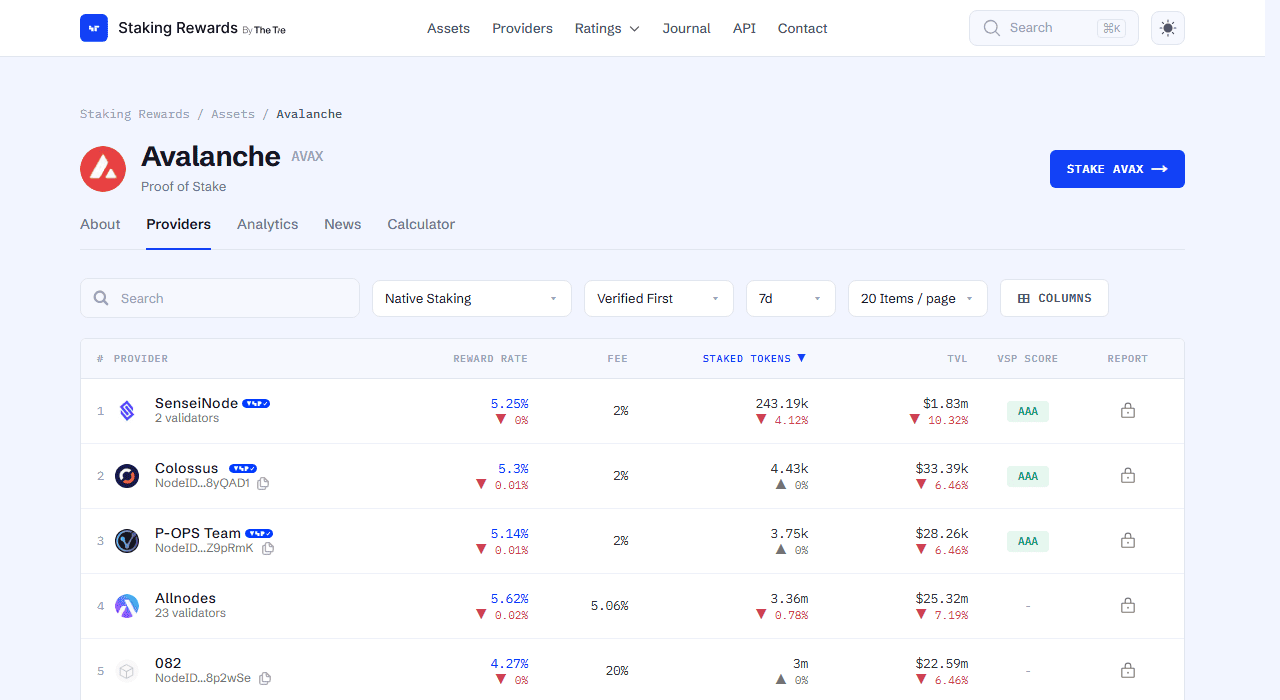The height and width of the screenshot is (700, 1280).
Task: Click the '2 validators' text under SenseiNode
Action: (x=187, y=418)
